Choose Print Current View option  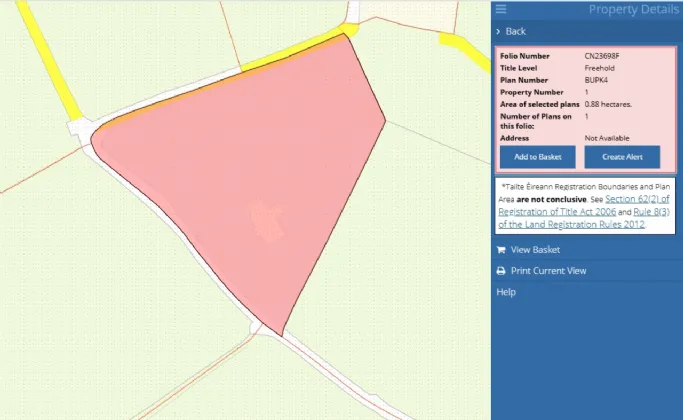548,271
